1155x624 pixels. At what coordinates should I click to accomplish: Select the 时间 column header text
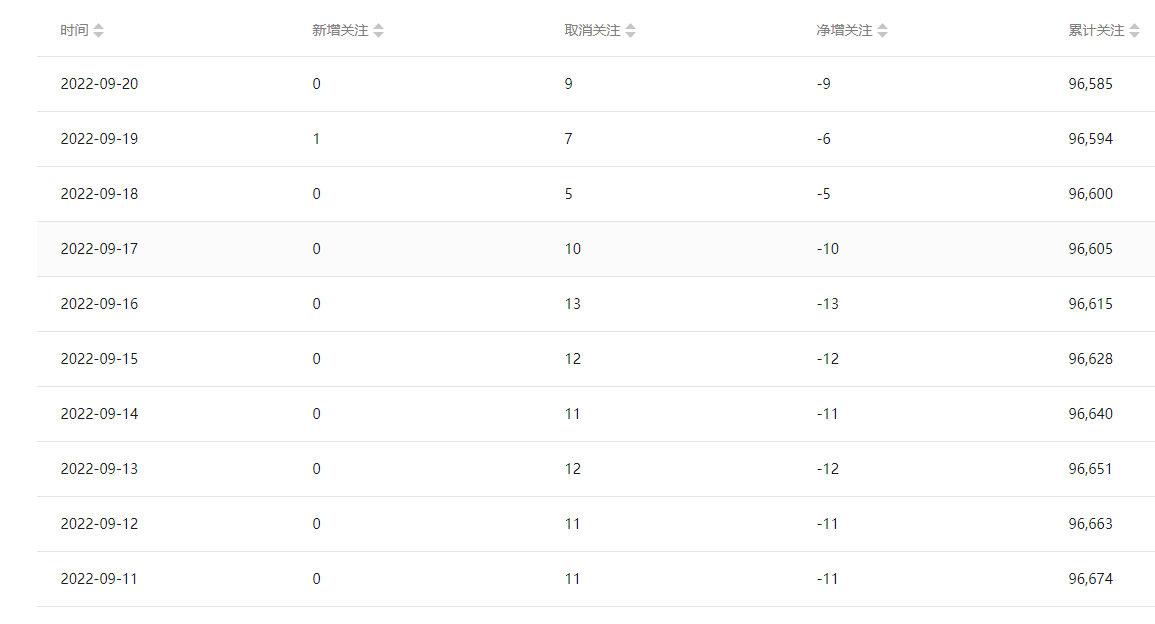pos(74,30)
